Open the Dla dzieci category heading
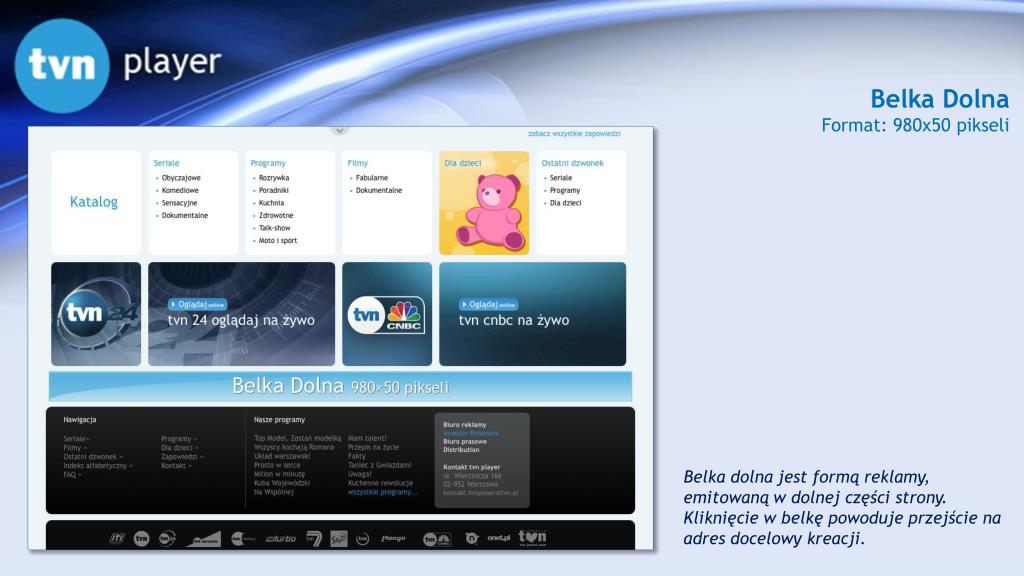This screenshot has width=1024, height=576. tap(462, 163)
